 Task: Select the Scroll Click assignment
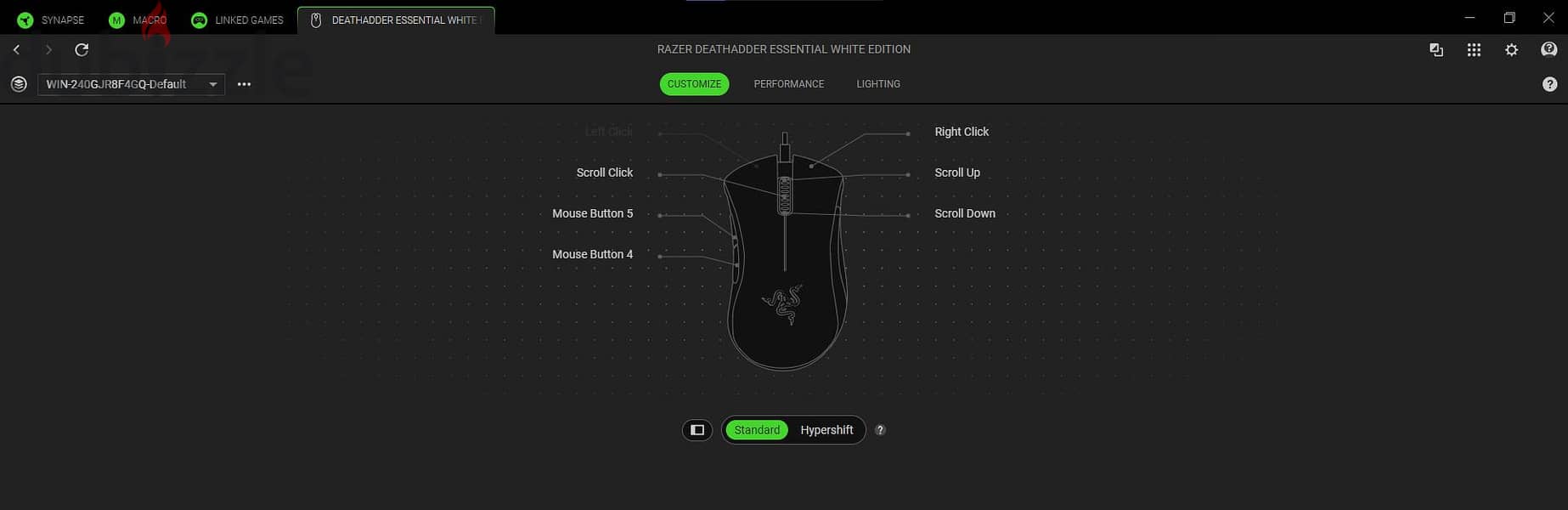point(604,173)
